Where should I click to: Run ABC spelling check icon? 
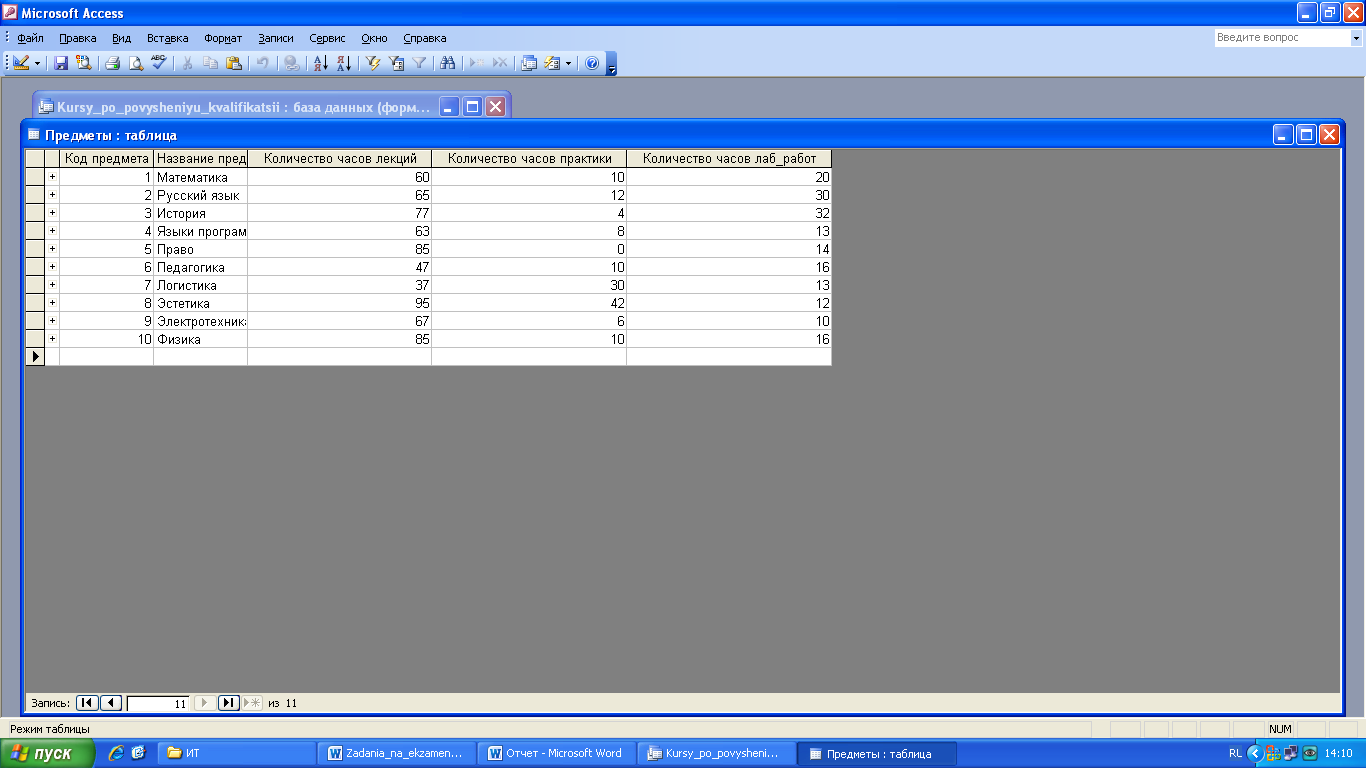tap(158, 63)
